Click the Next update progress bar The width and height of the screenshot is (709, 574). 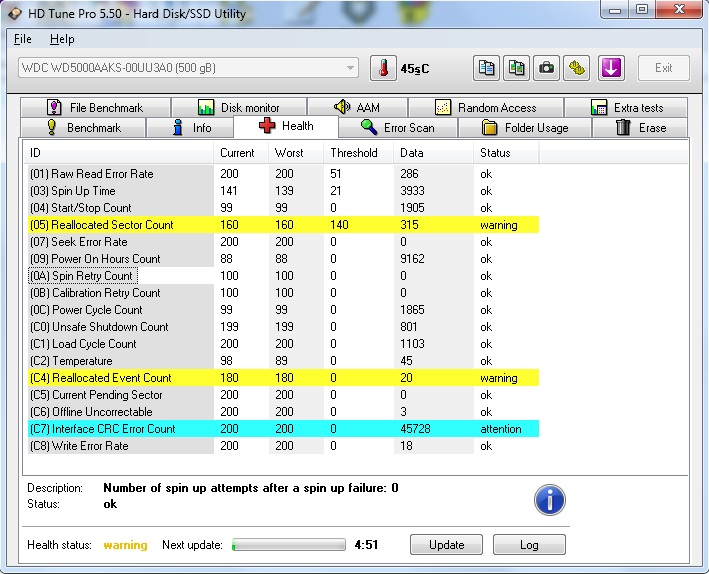288,545
